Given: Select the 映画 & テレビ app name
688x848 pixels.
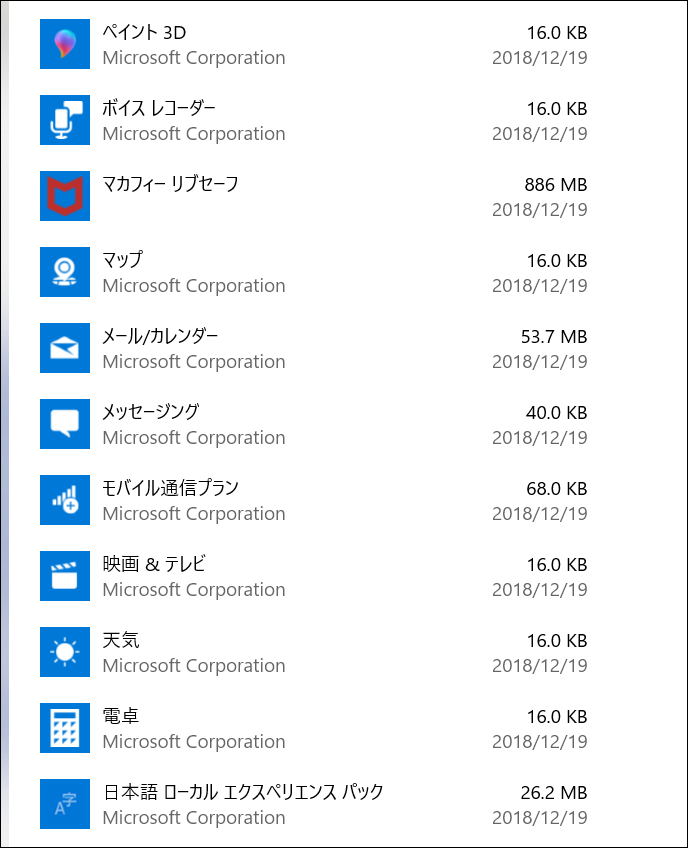Looking at the screenshot, I should (x=154, y=564).
